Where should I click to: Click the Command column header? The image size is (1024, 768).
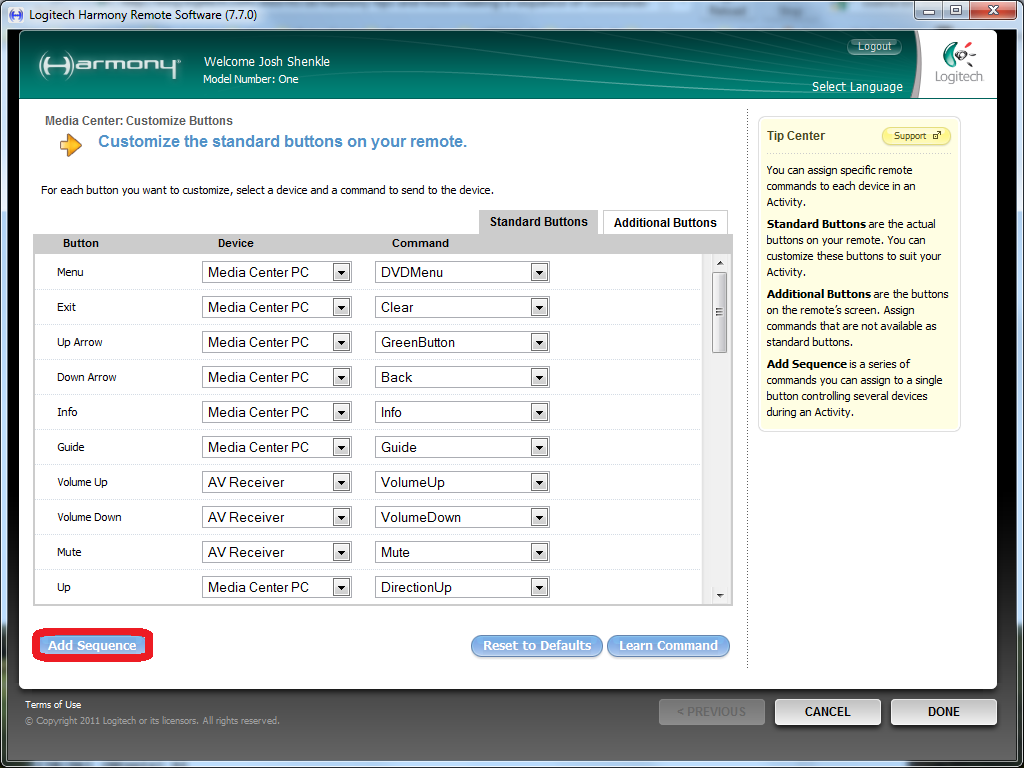point(420,243)
